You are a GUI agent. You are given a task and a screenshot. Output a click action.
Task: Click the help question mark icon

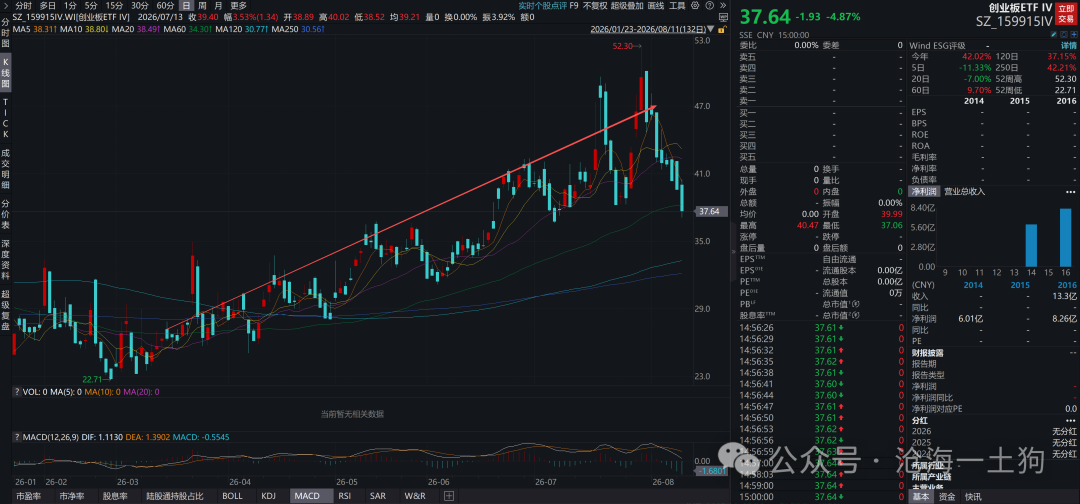pos(709,5)
